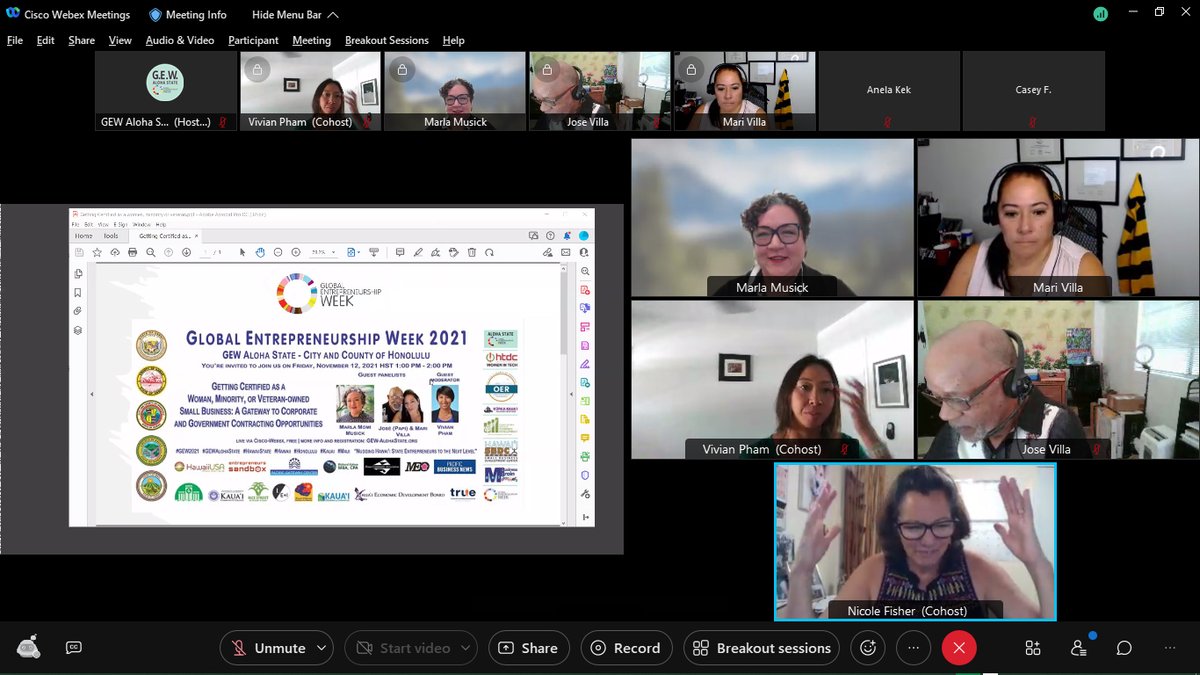Click the page number field in Acrobat
Screen dimensions: 1200x675
pos(206,252)
